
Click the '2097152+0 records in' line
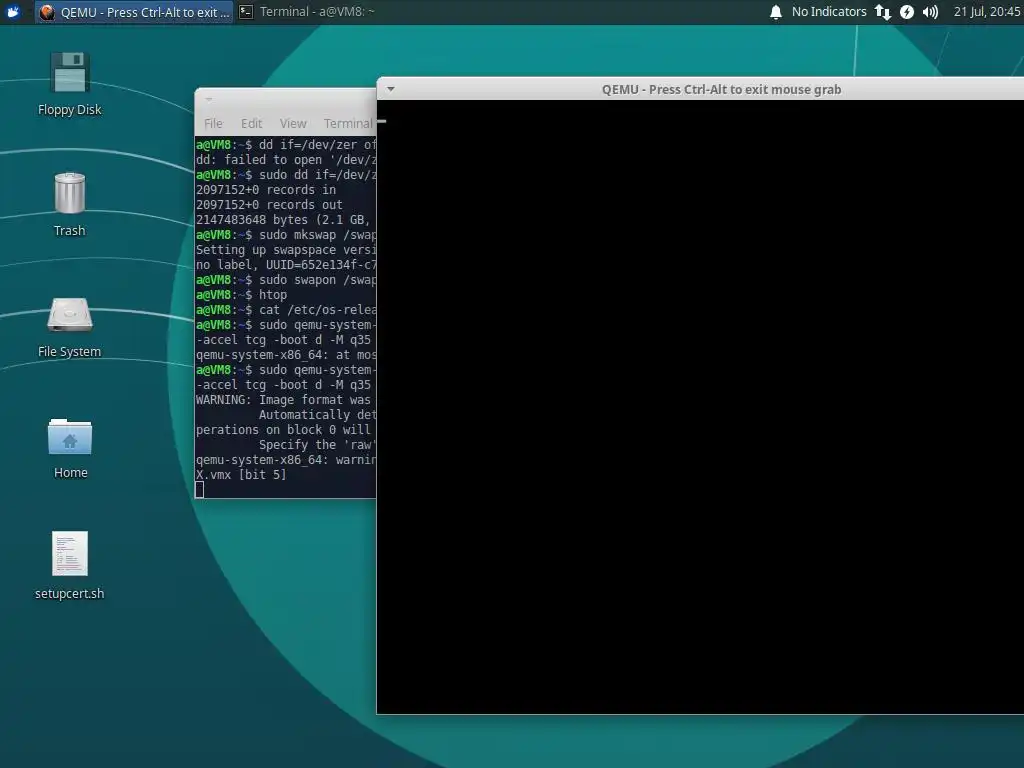(x=266, y=190)
